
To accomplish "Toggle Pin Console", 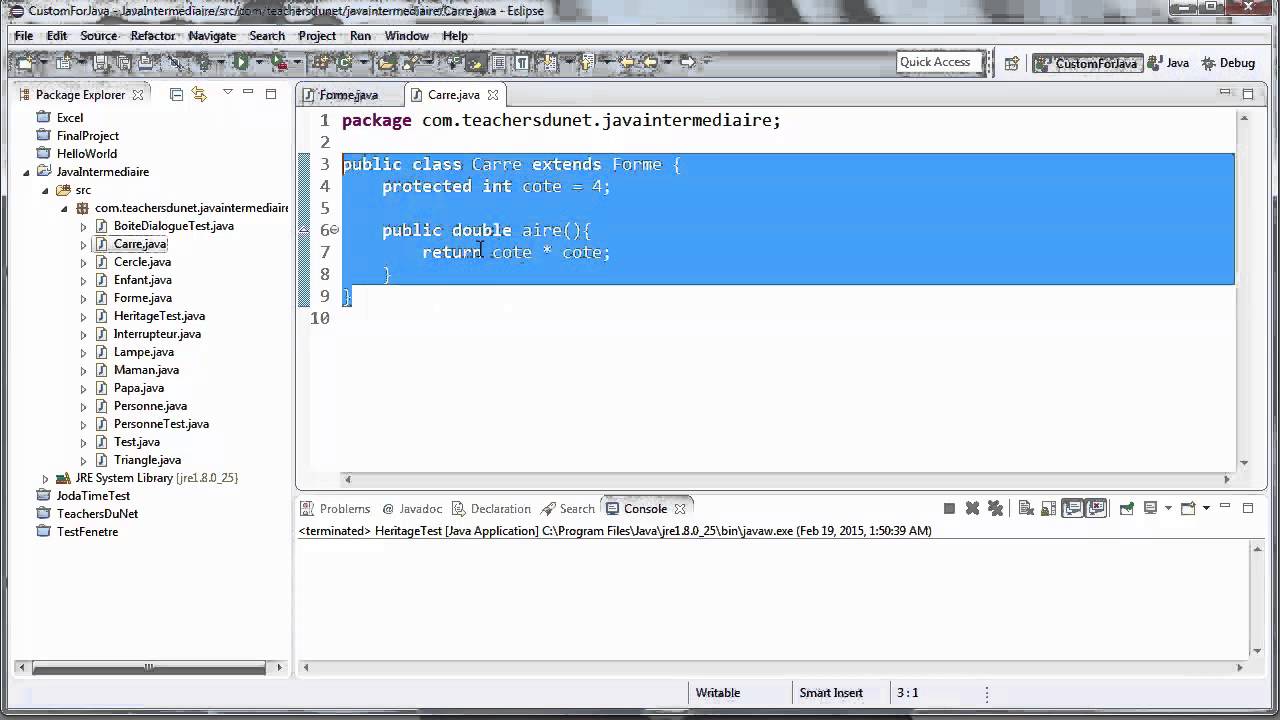I will click(1127, 508).
